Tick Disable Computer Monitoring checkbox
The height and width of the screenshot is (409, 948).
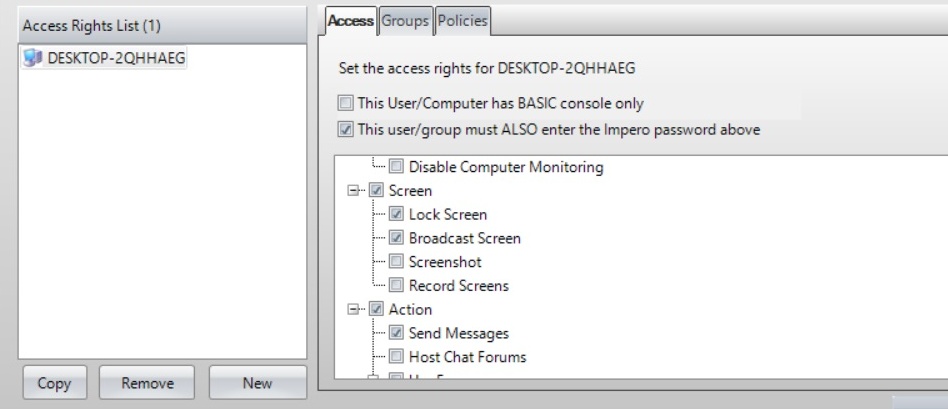[x=397, y=167]
